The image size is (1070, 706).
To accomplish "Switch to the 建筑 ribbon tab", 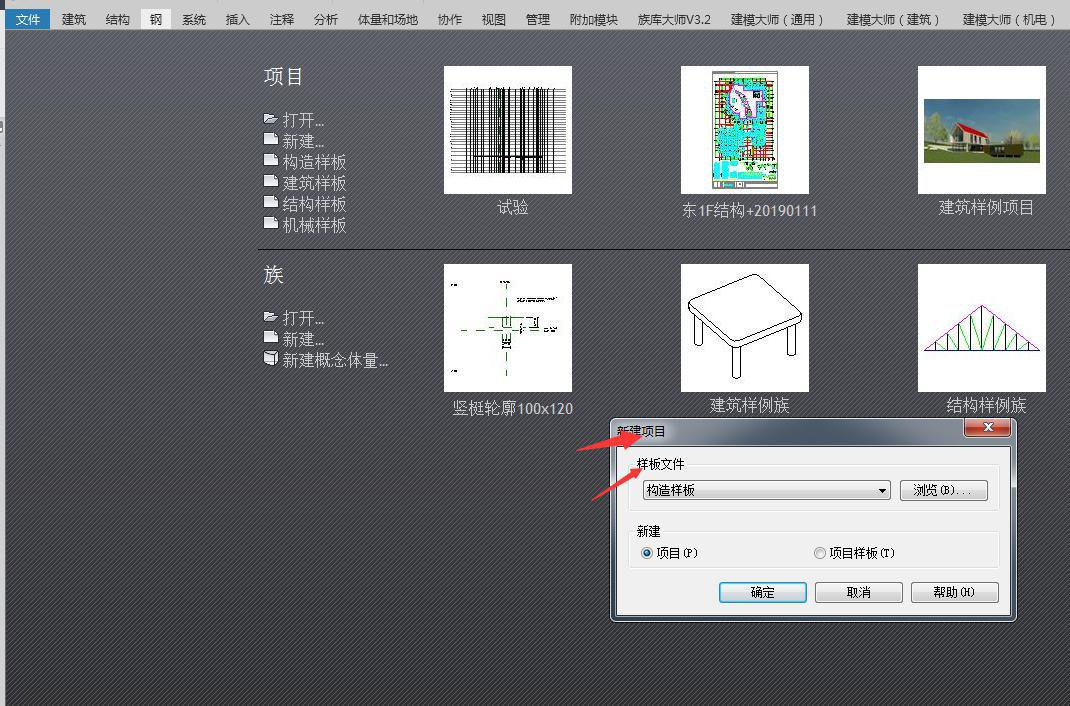I will (x=74, y=19).
